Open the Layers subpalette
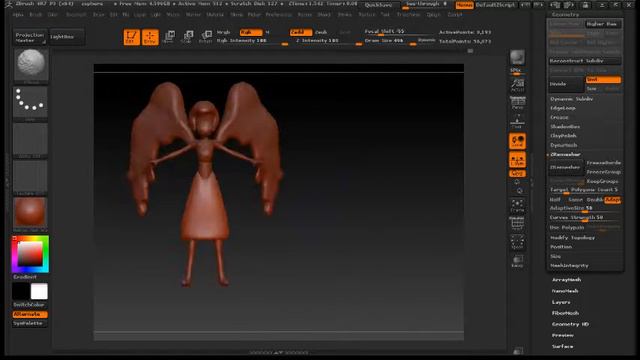The width and height of the screenshot is (640, 360). [x=561, y=302]
